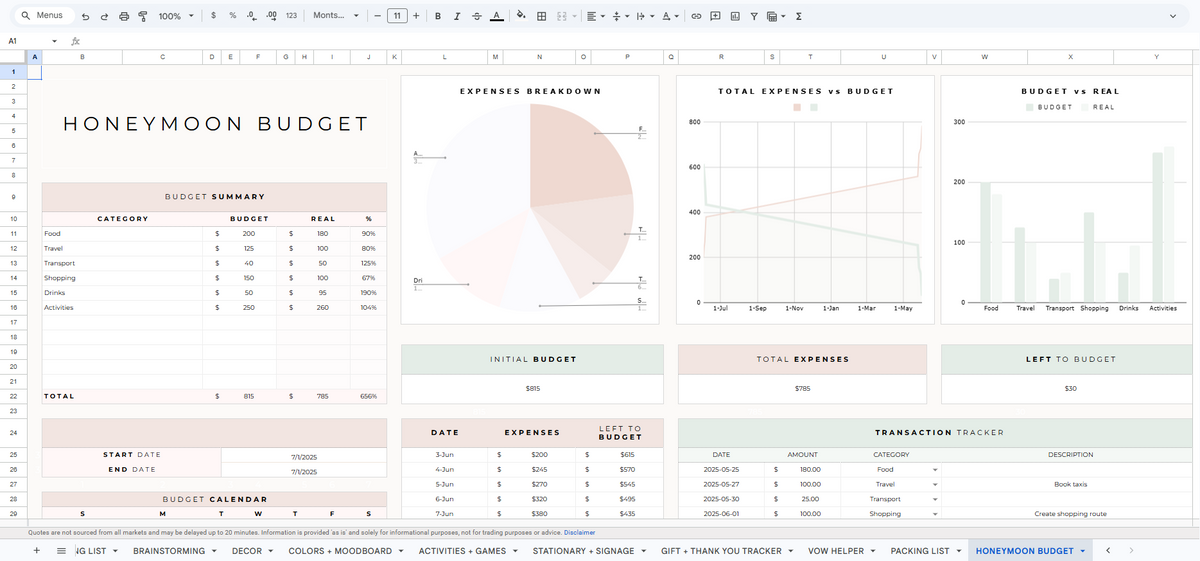Open HONEYMOON BUDGET tab menu arrow
This screenshot has height=561, width=1200.
click(x=1083, y=551)
